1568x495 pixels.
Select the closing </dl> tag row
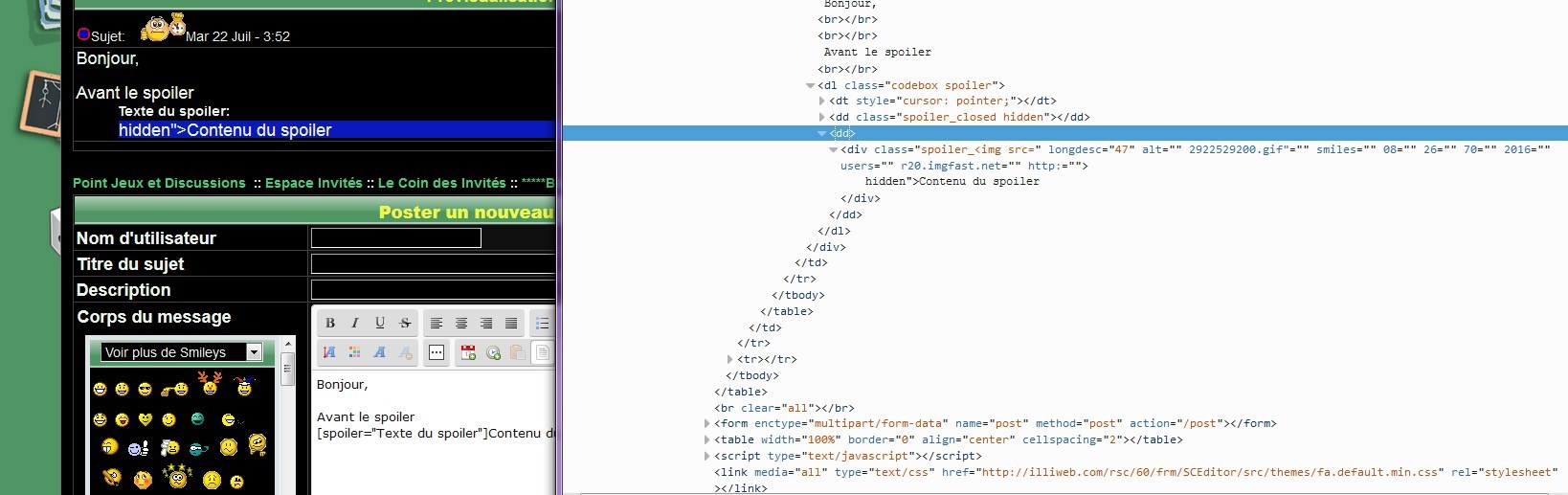[834, 231]
